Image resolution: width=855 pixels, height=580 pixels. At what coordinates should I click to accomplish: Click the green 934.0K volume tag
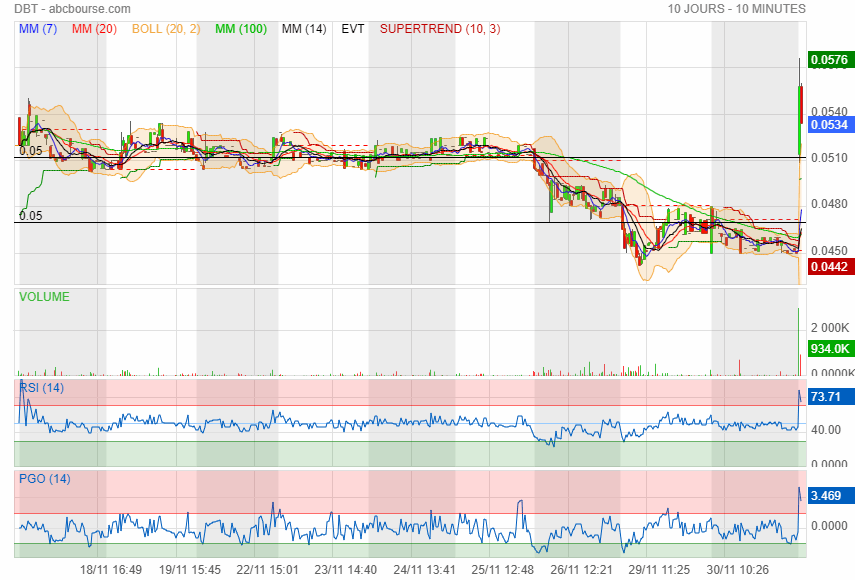coord(830,349)
